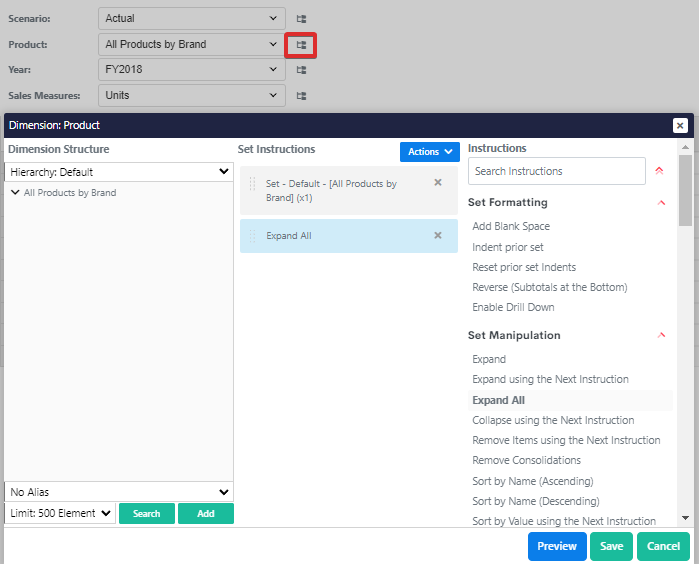The width and height of the screenshot is (699, 564).
Task: Open the Year dropdown showing FY2018
Action: pyautogui.click(x=192, y=69)
